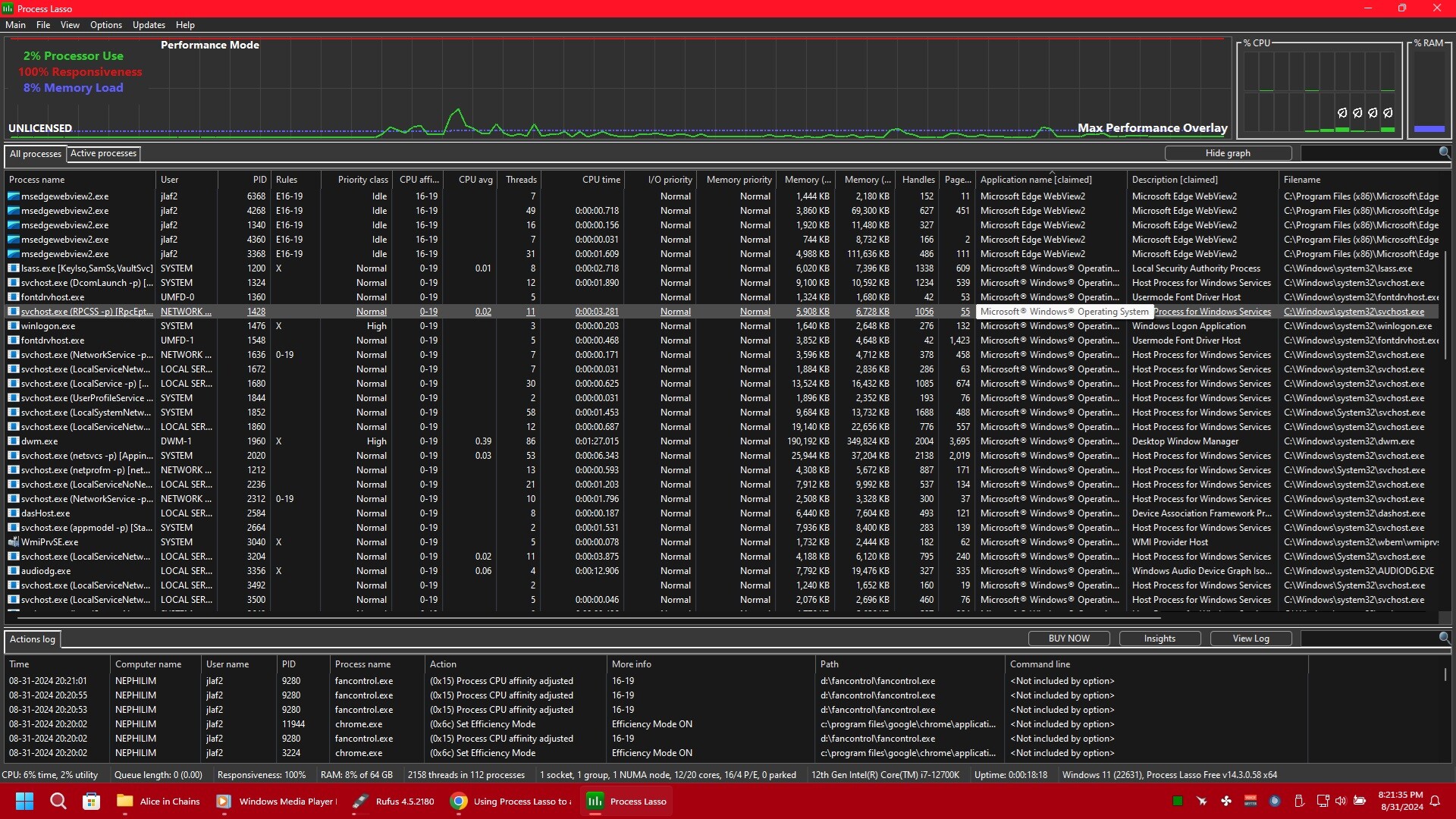Screen dimensions: 1456x819
Task: Open the View menu
Action: click(70, 25)
